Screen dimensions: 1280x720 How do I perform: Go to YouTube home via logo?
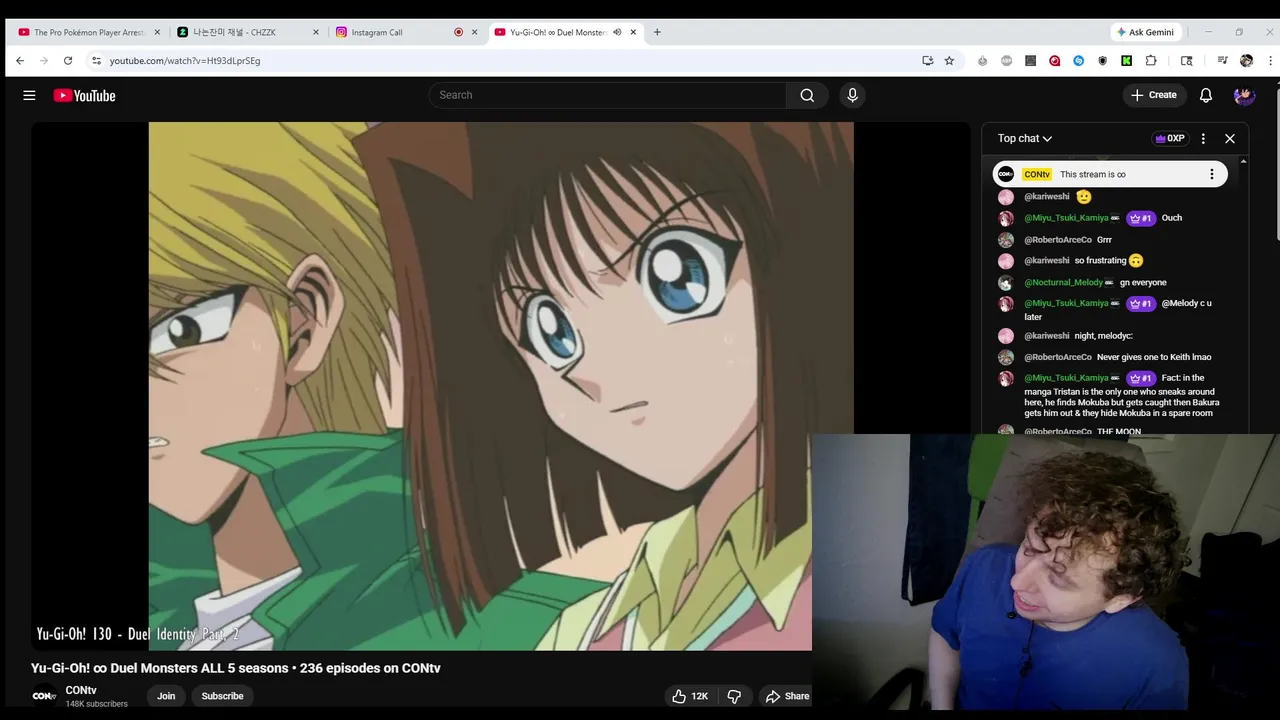pos(84,95)
